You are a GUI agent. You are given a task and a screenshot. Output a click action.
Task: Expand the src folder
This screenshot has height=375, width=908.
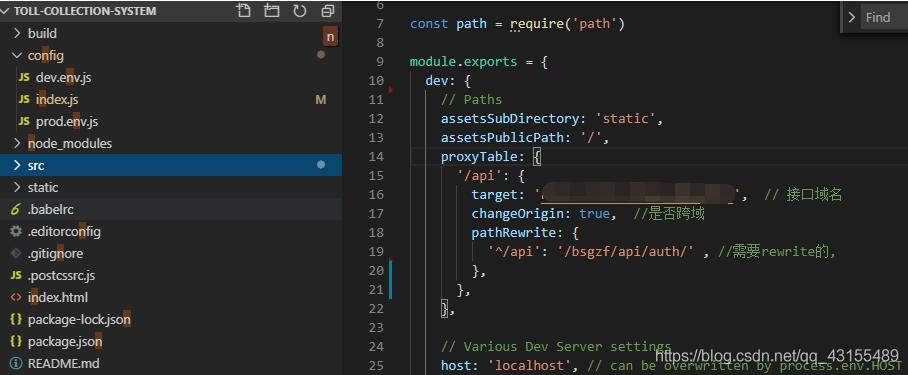[171, 165]
